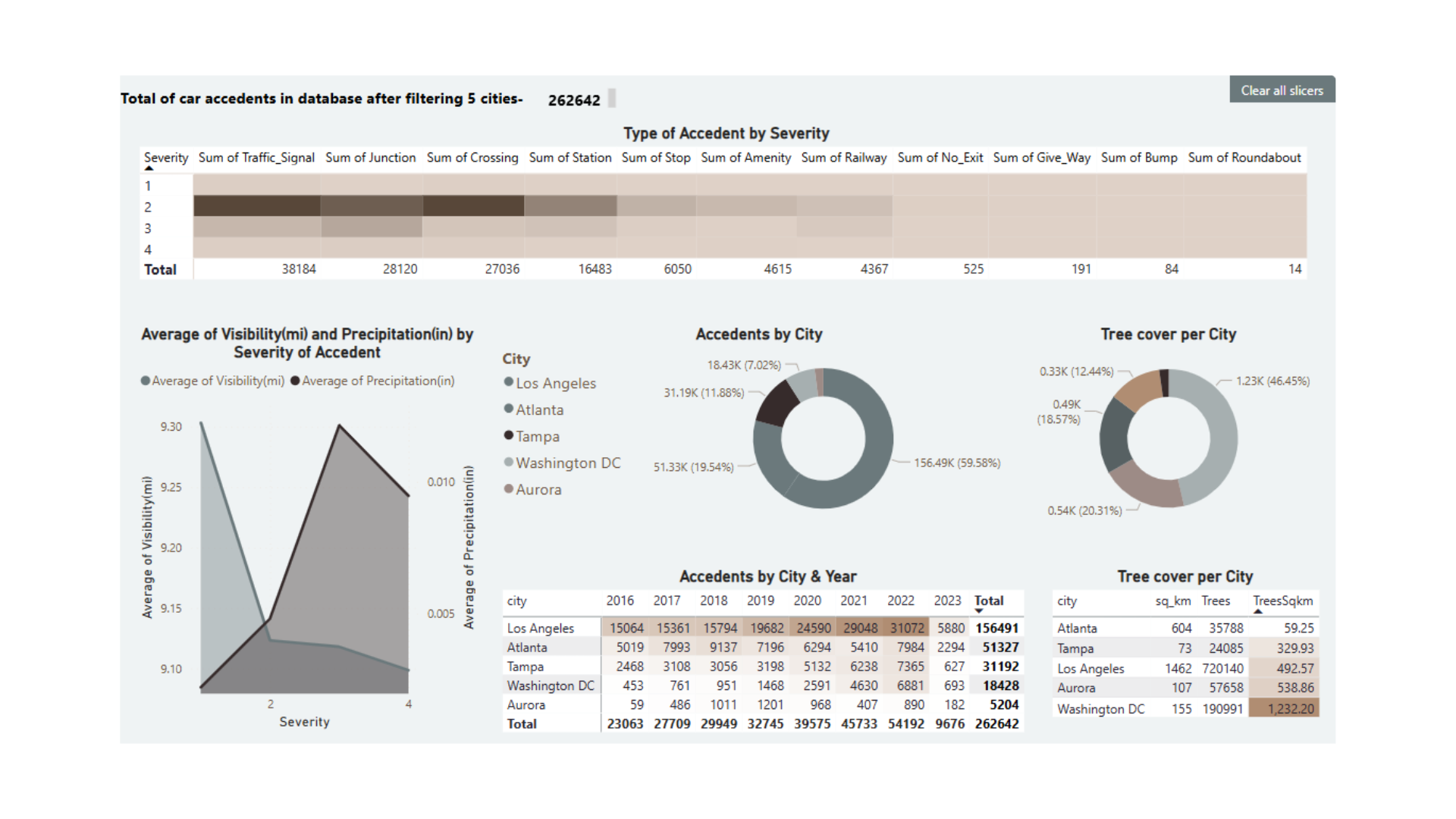Viewport: 1456px width, 819px height.
Task: Select precipitation peak in area chart
Action: (x=339, y=425)
